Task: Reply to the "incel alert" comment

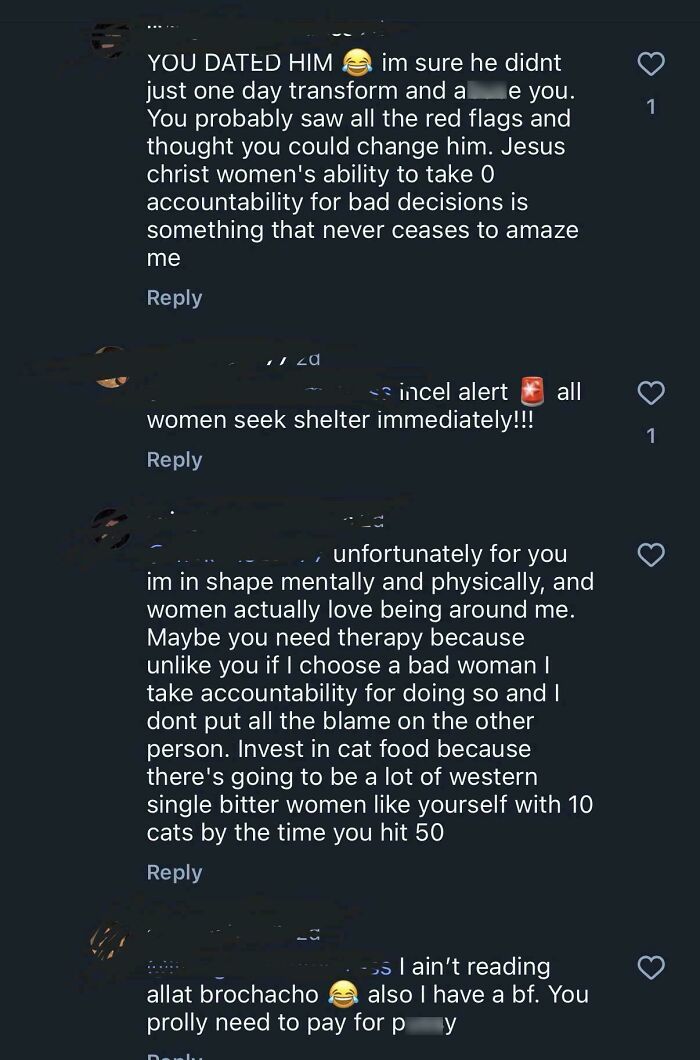Action: pos(174,460)
